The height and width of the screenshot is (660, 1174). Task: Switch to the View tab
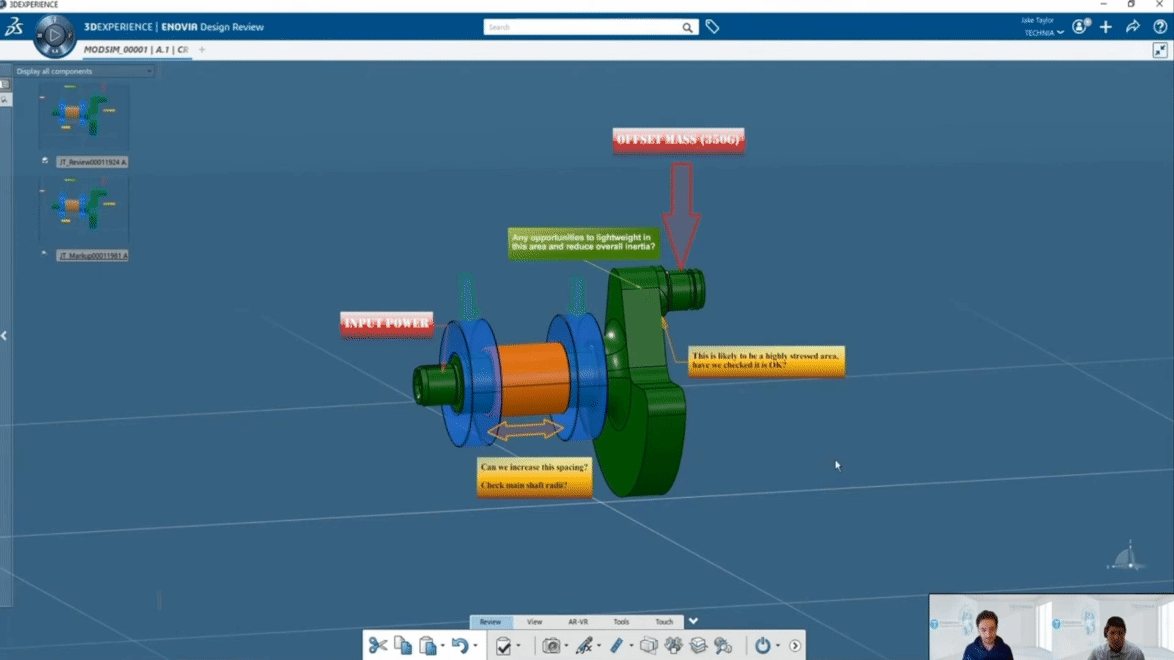click(534, 622)
